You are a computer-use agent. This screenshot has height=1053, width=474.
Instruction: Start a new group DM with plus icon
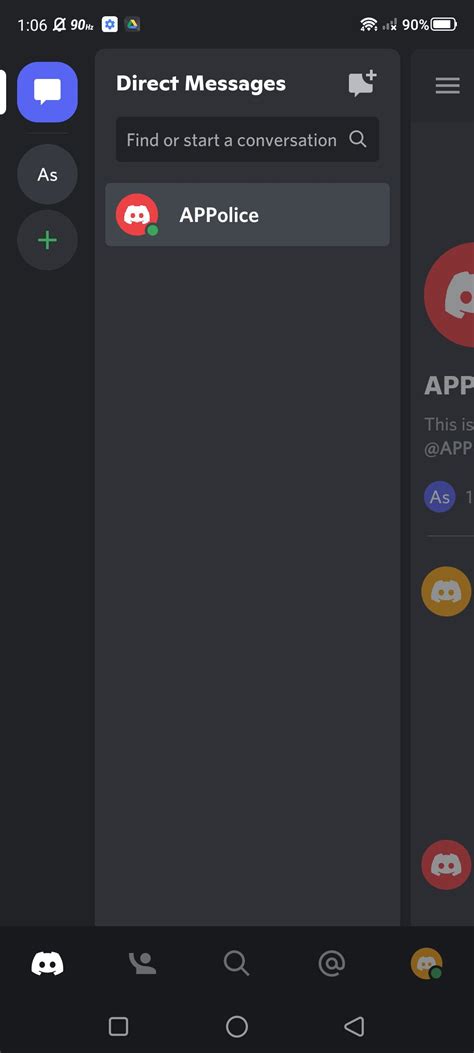pos(363,84)
